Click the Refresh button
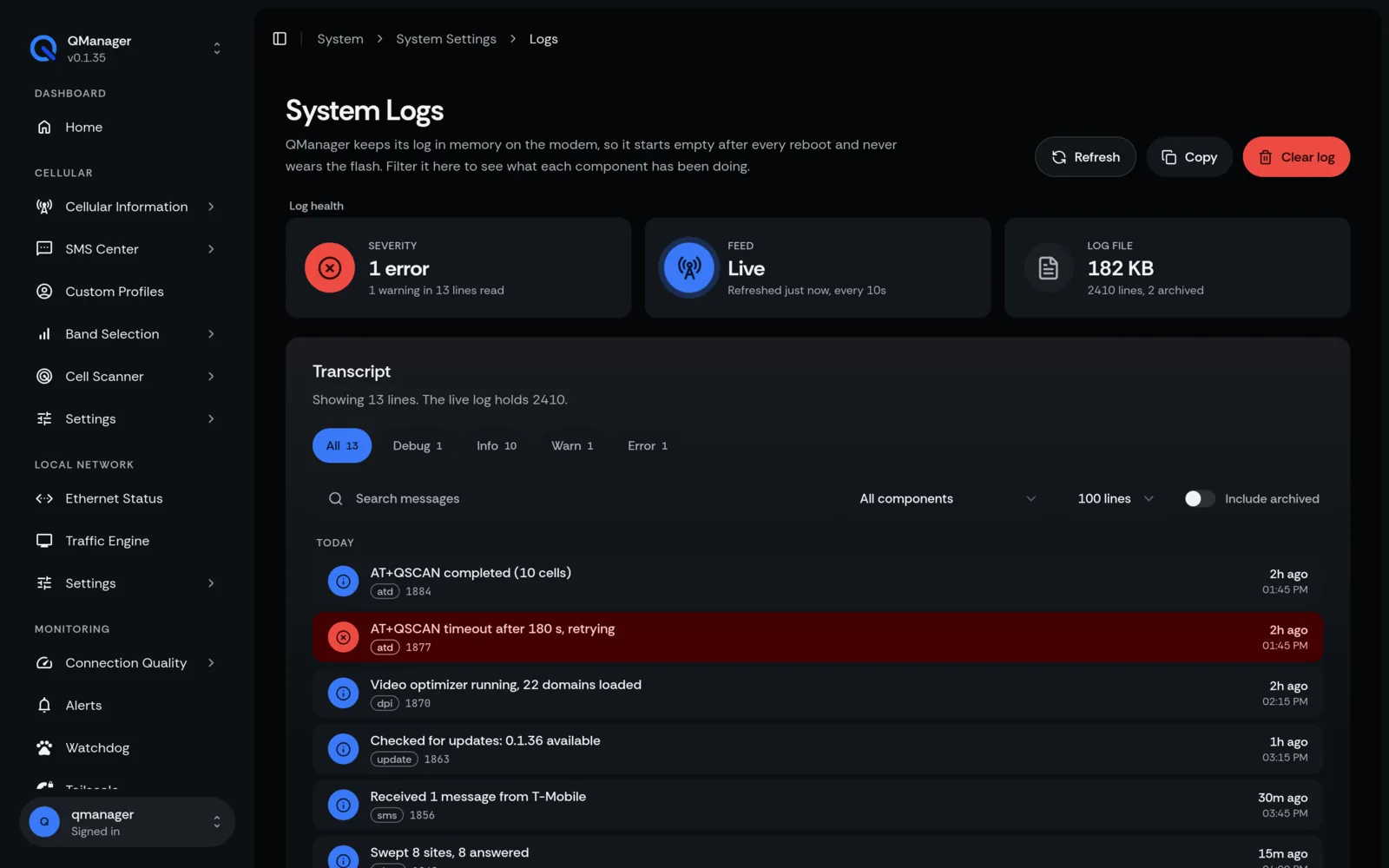The image size is (1389, 868). [x=1085, y=157]
